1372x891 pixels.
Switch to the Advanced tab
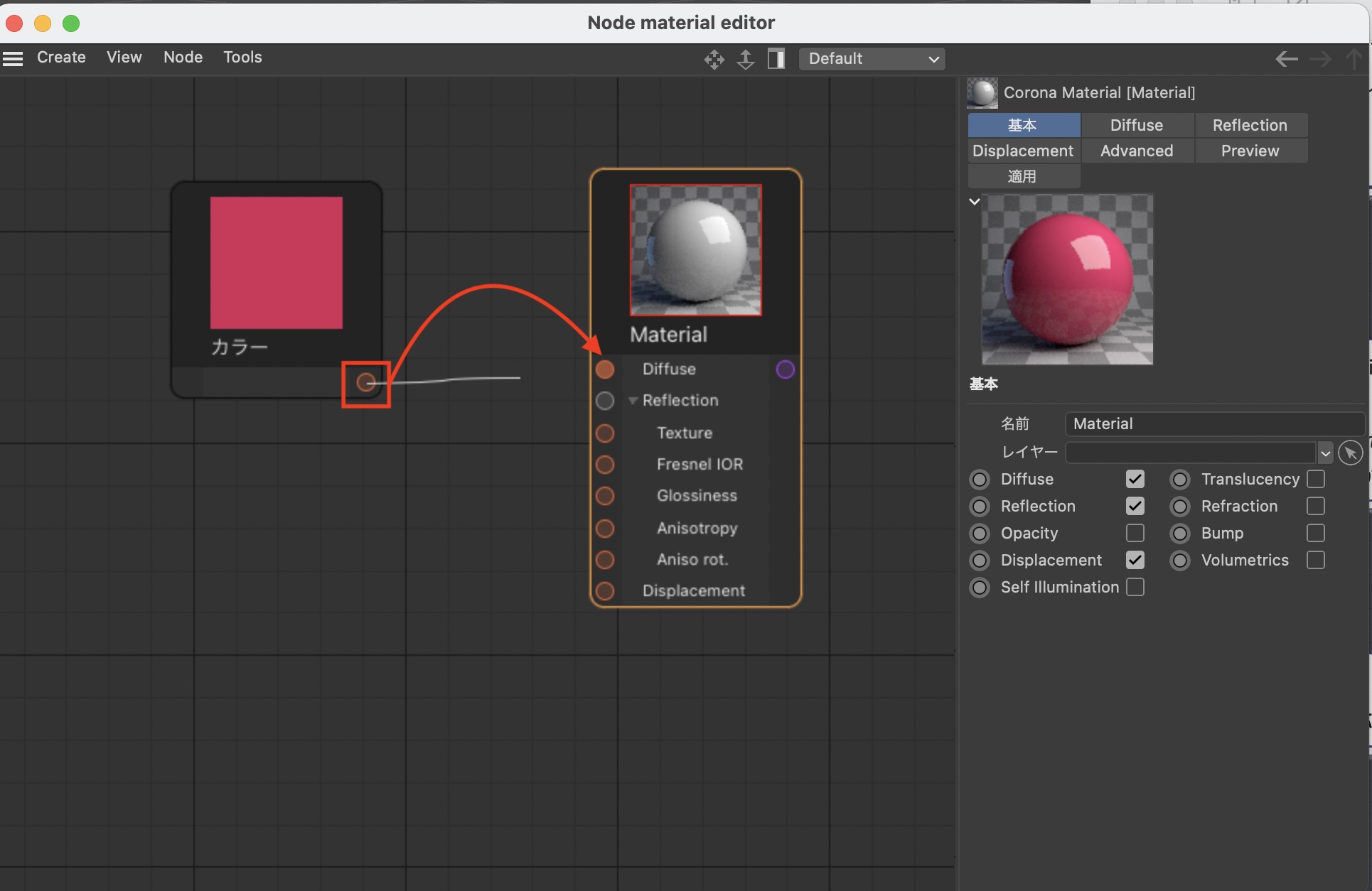tap(1137, 151)
